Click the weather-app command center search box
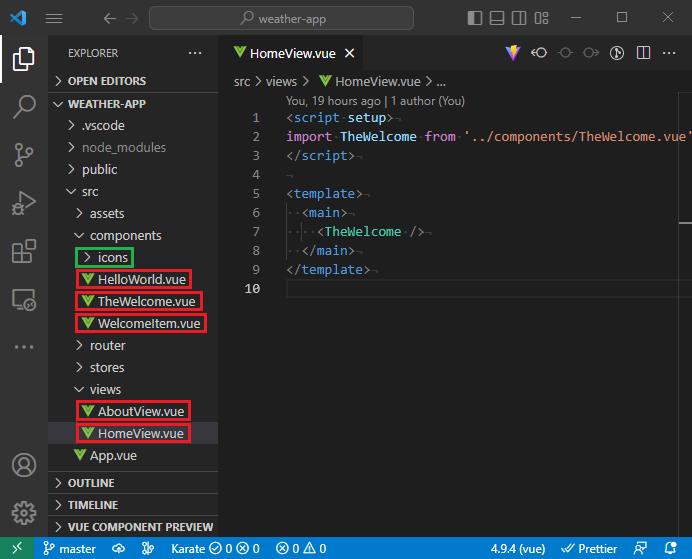692x559 pixels. tap(282, 19)
